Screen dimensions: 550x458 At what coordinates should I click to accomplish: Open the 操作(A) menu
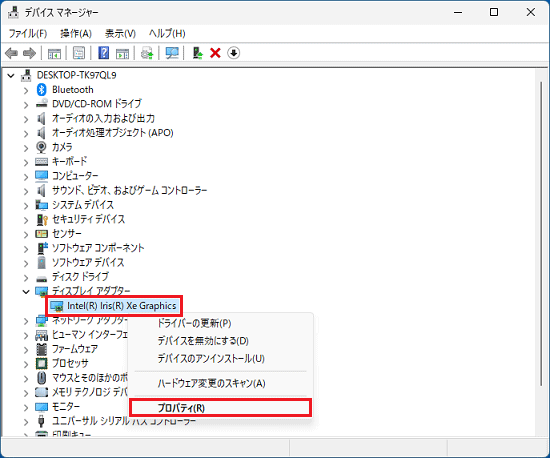(76, 34)
